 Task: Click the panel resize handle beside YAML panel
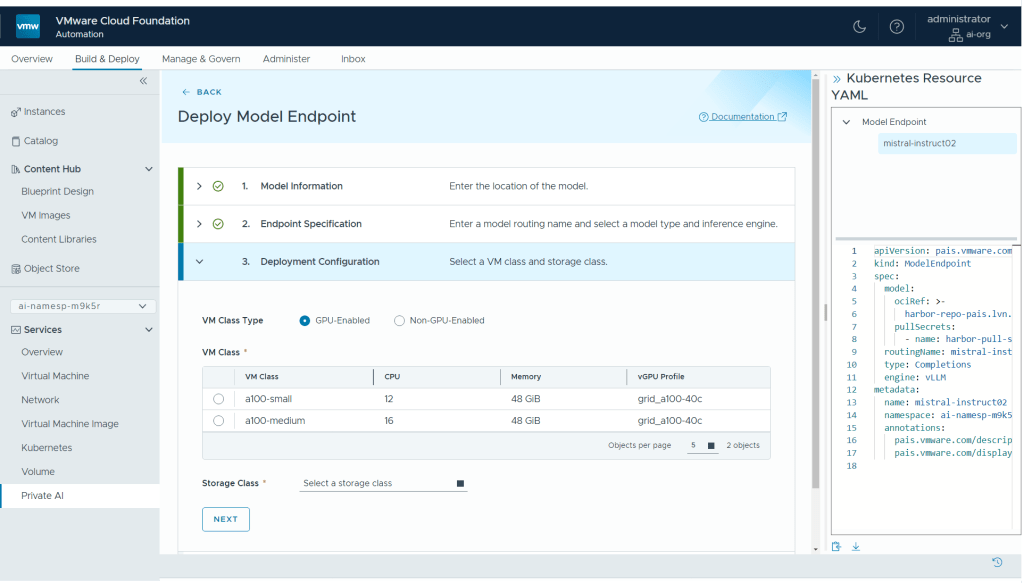pos(825,313)
